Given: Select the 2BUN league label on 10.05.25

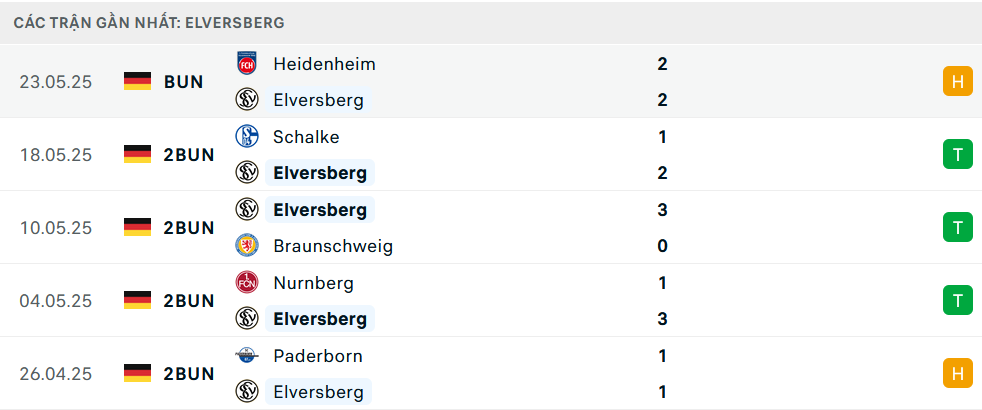Looking at the screenshot, I should (x=189, y=228).
